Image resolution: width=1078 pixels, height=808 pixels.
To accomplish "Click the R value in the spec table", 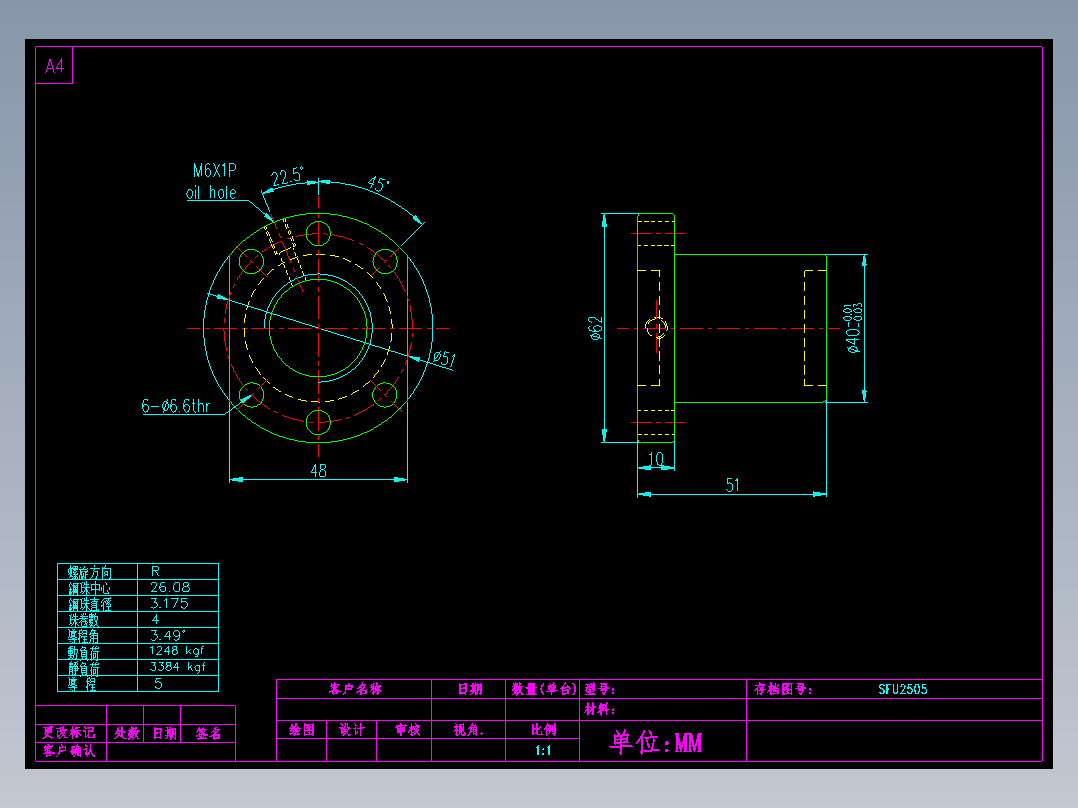I will [155, 571].
